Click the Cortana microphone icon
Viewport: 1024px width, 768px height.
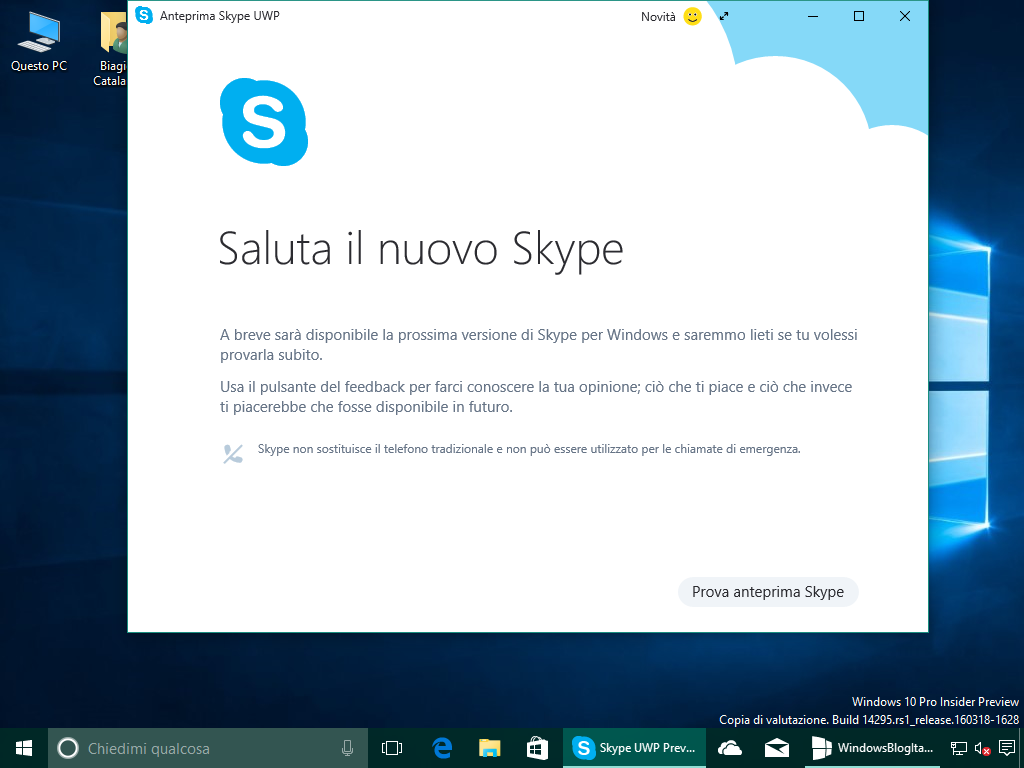(347, 748)
